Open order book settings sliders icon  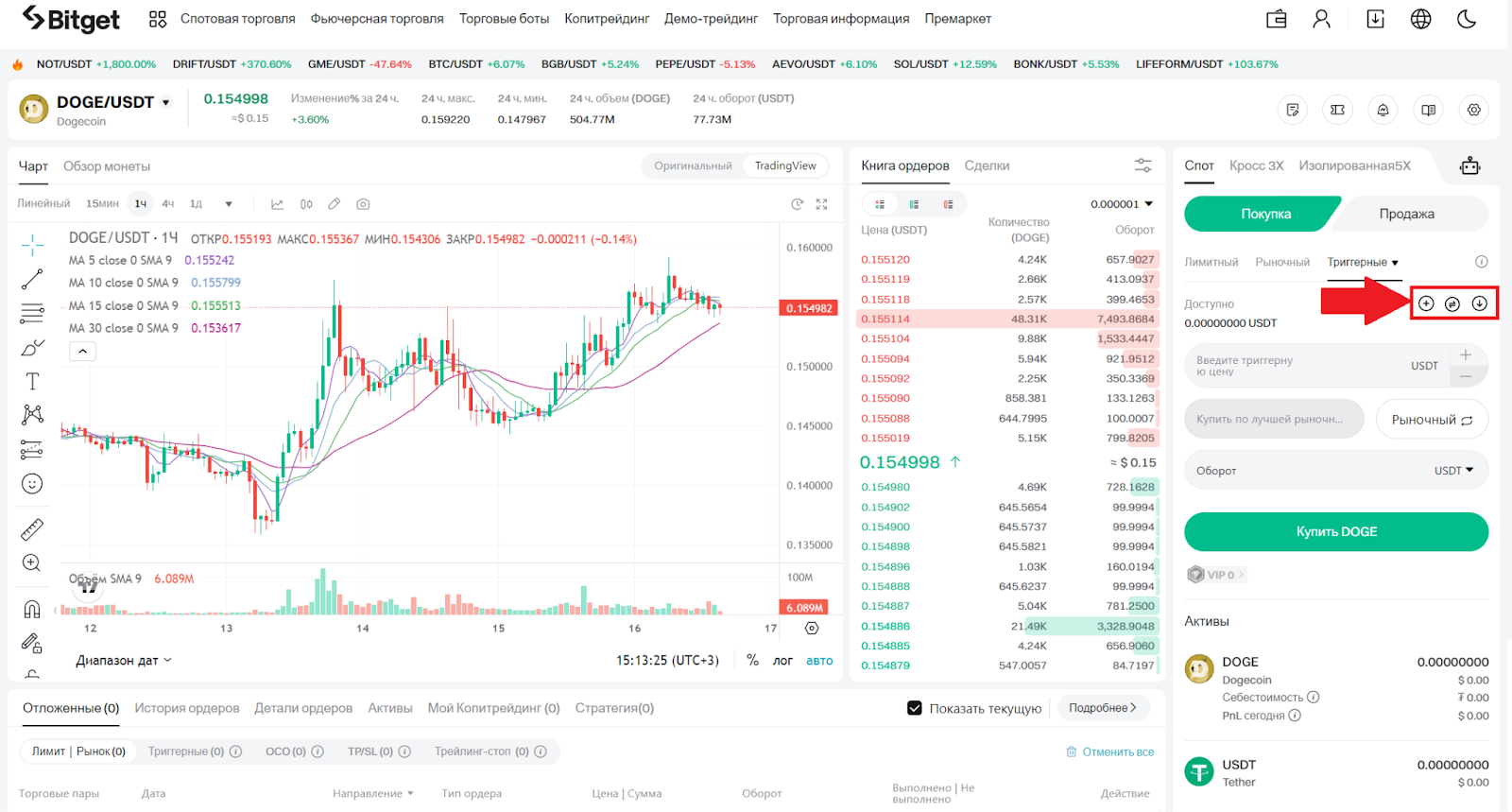coord(1143,165)
